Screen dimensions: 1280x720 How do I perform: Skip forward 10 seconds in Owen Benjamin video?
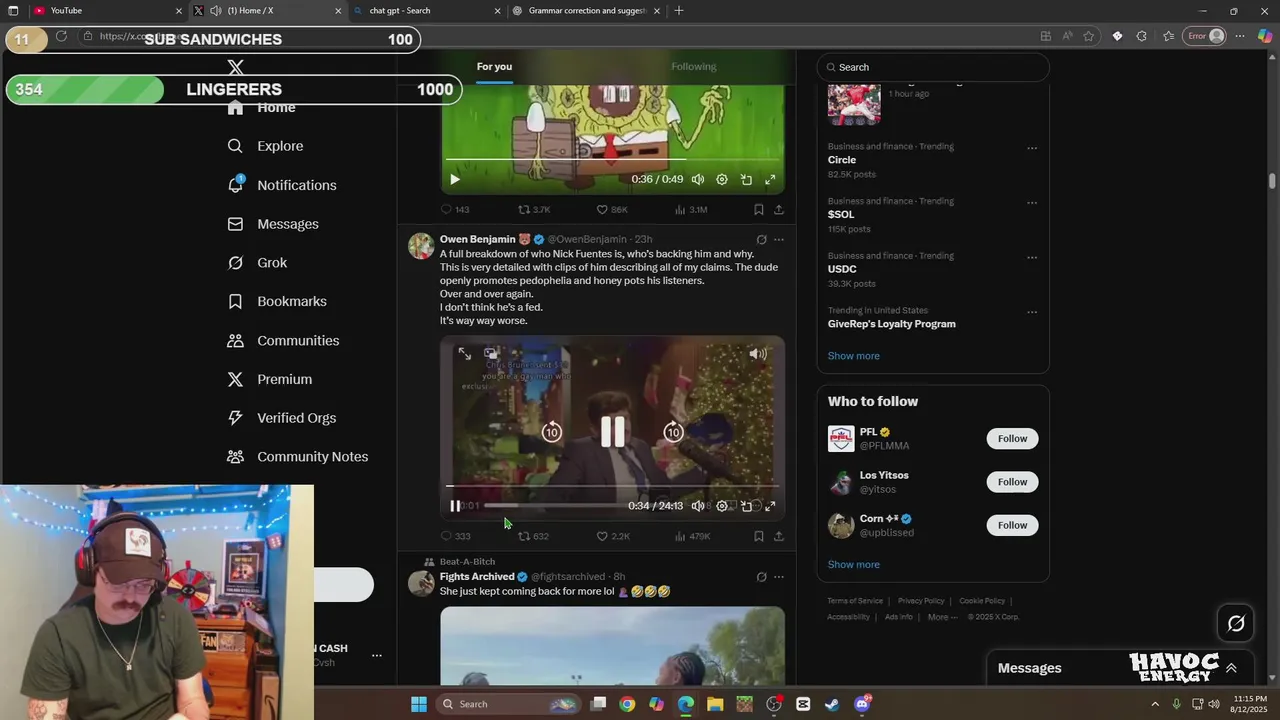pyautogui.click(x=673, y=432)
